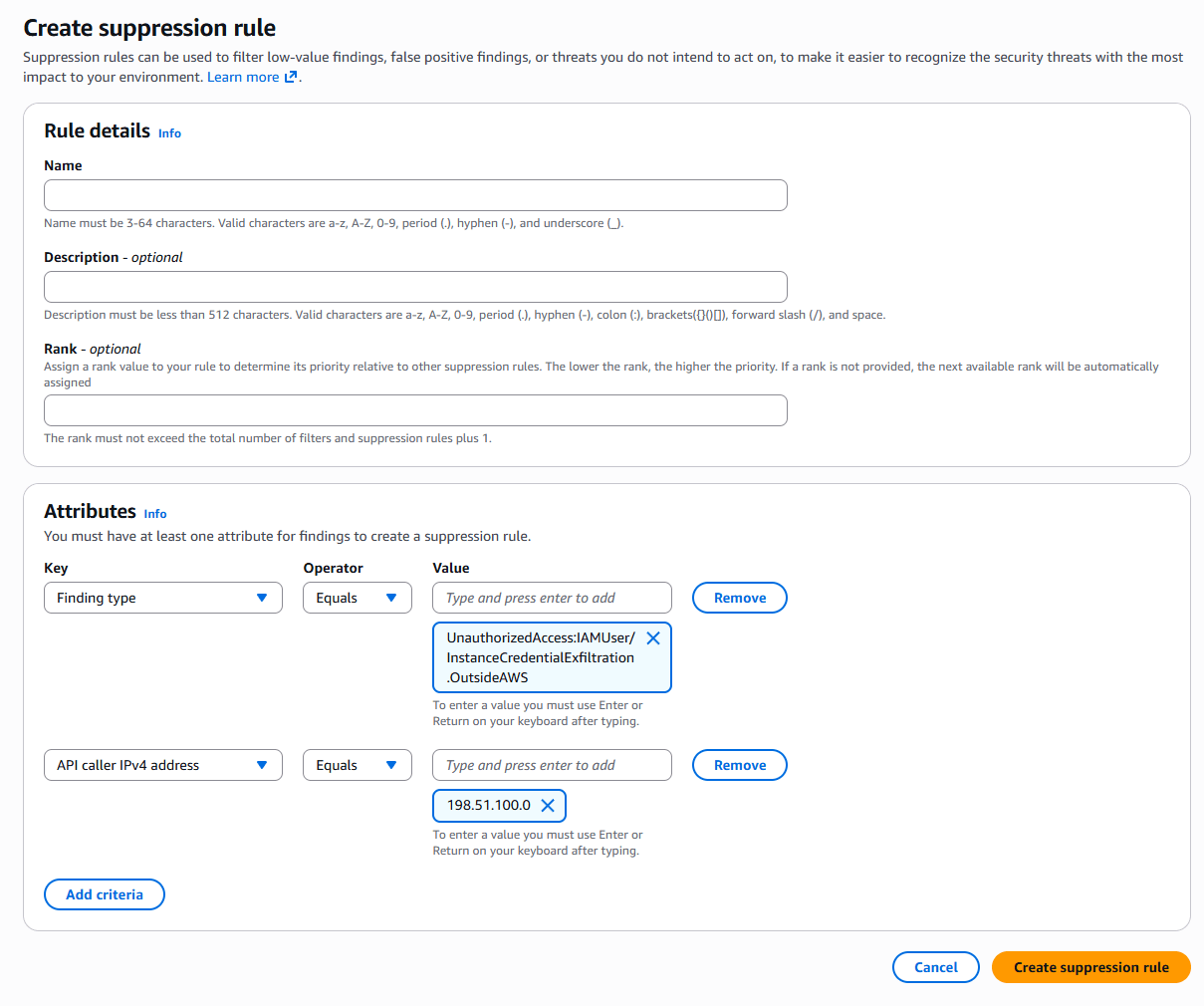This screenshot has width=1204, height=1006.
Task: Open Rule details Info link
Action: 169,133
